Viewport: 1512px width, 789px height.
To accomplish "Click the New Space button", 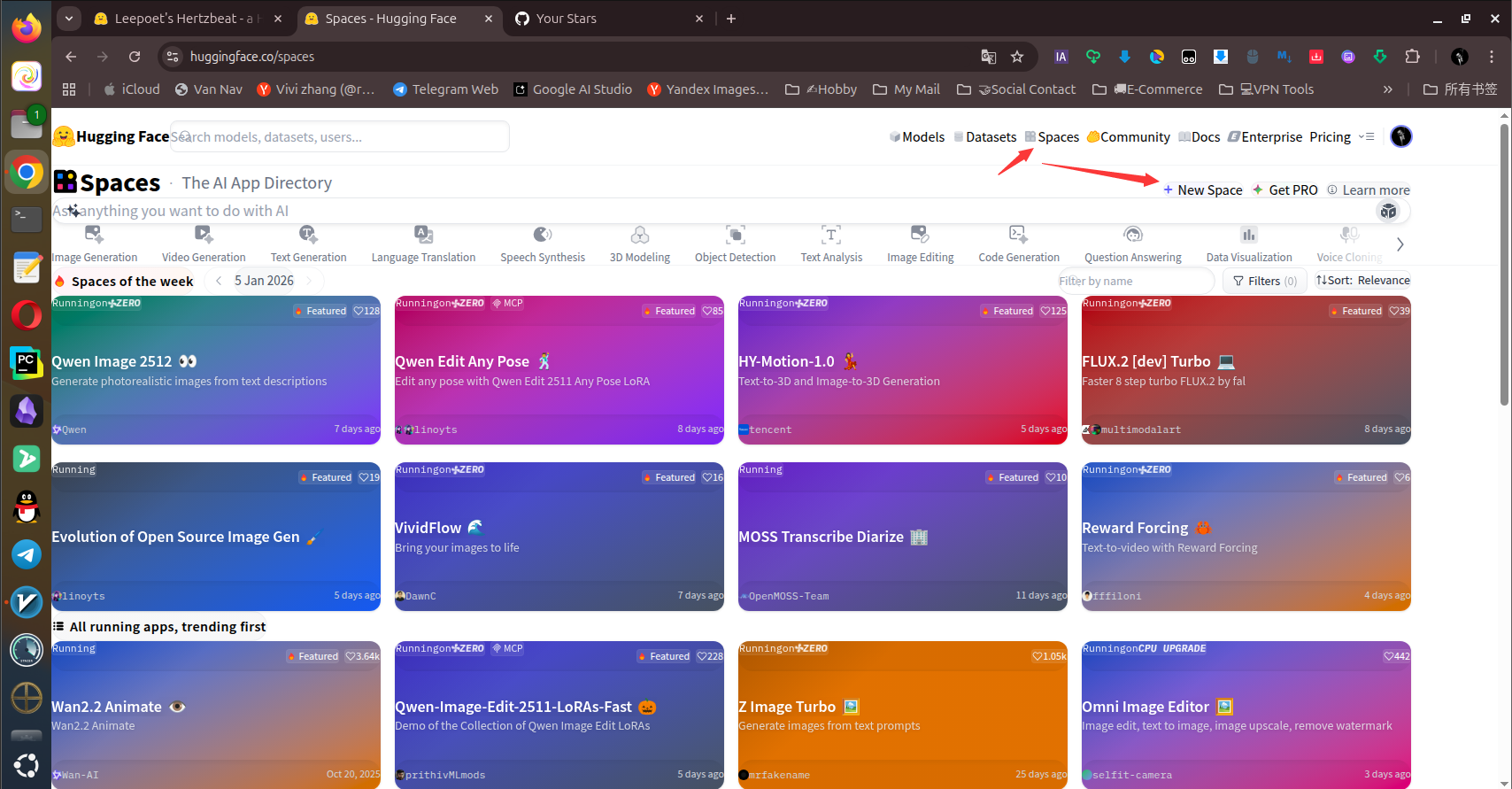I will pos(1202,190).
